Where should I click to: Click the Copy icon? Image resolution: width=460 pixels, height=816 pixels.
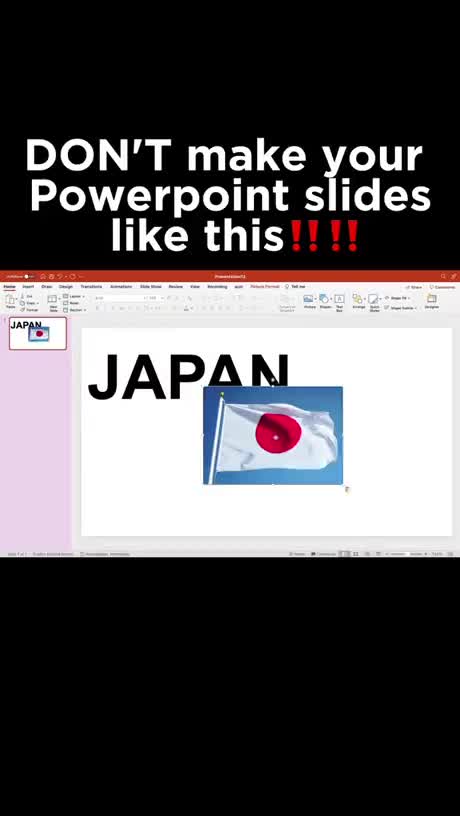click(x=23, y=303)
